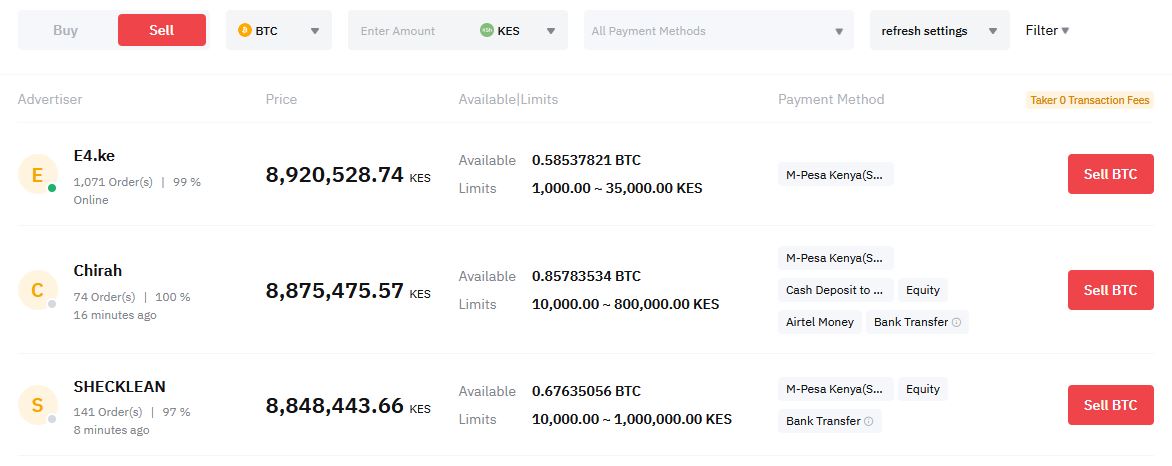Click limits 1,000.00 ~ 35,000.00 KES
Screen dimensions: 1172x466
click(x=617, y=188)
